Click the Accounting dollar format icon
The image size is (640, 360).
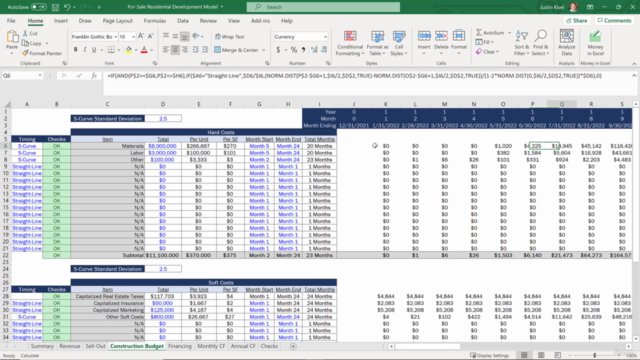(x=278, y=50)
